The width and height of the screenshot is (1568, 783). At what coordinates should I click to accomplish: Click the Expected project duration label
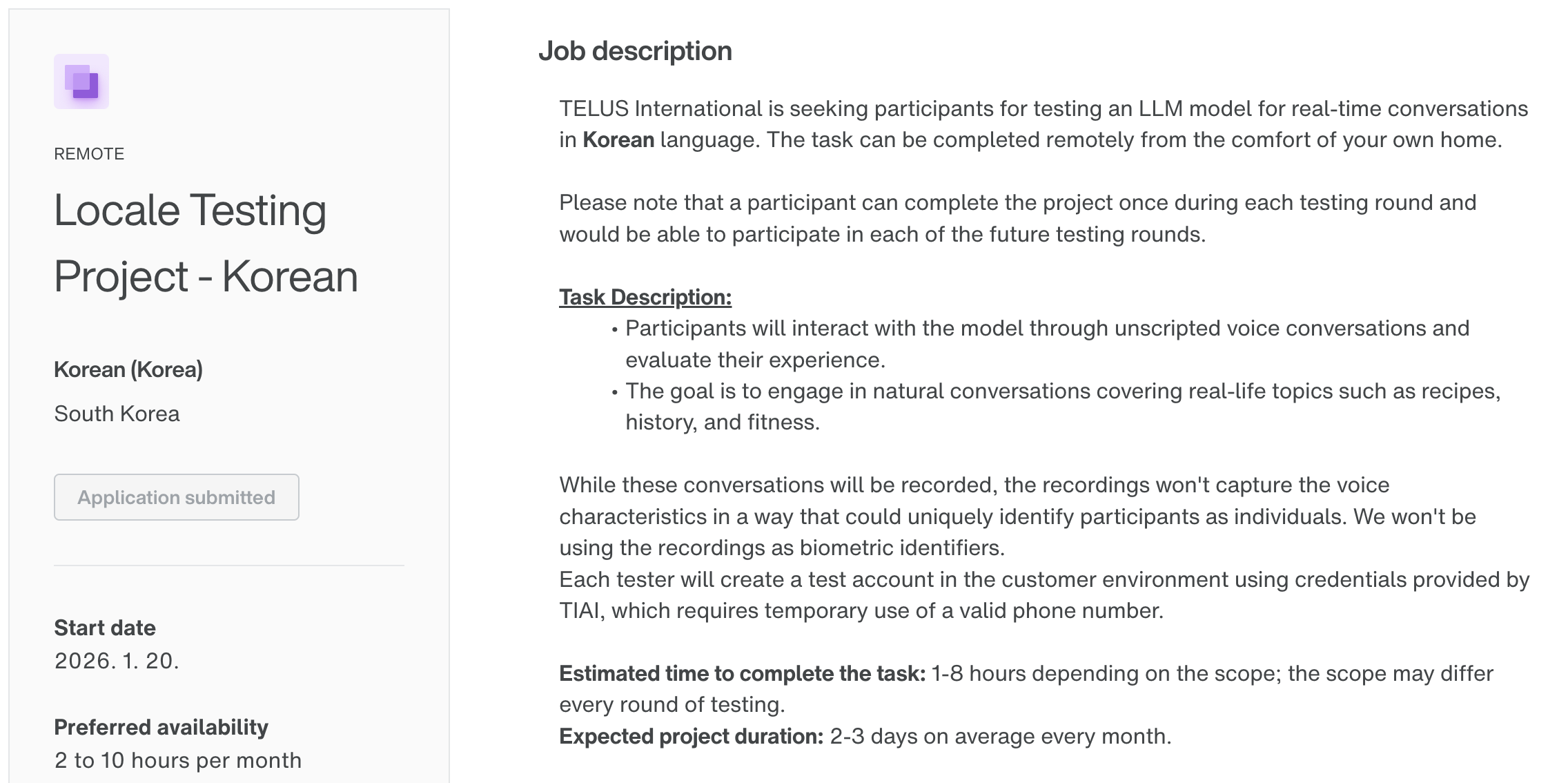(692, 736)
